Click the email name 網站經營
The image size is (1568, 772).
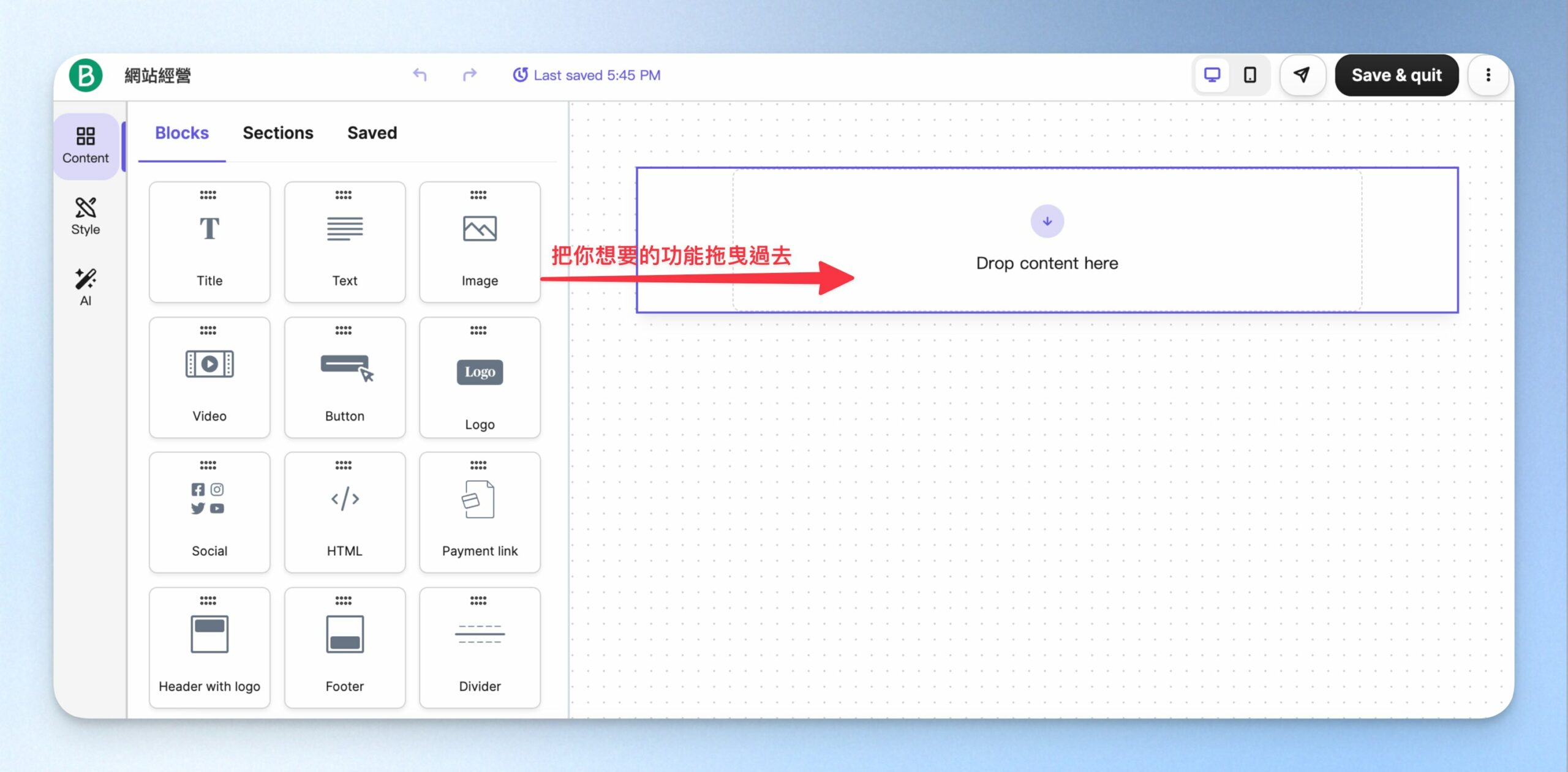158,75
